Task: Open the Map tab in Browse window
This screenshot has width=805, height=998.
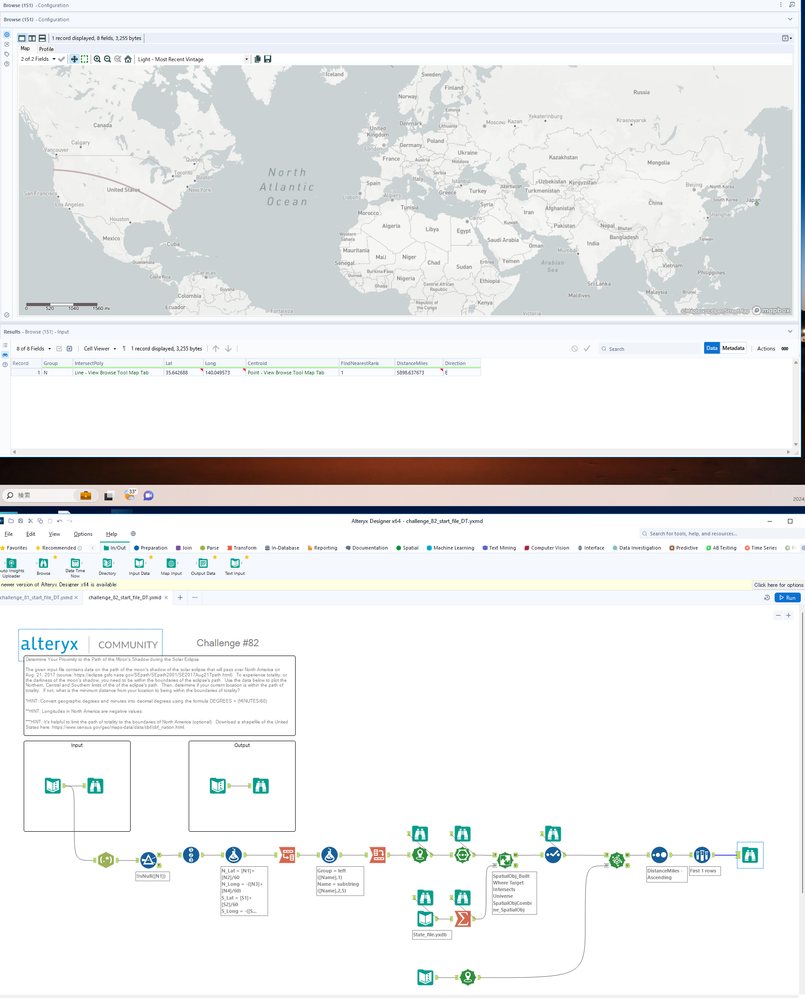Action: point(25,48)
